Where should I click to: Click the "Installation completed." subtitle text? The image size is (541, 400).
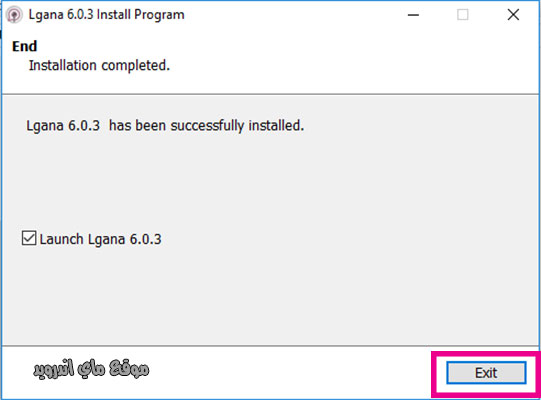click(99, 66)
